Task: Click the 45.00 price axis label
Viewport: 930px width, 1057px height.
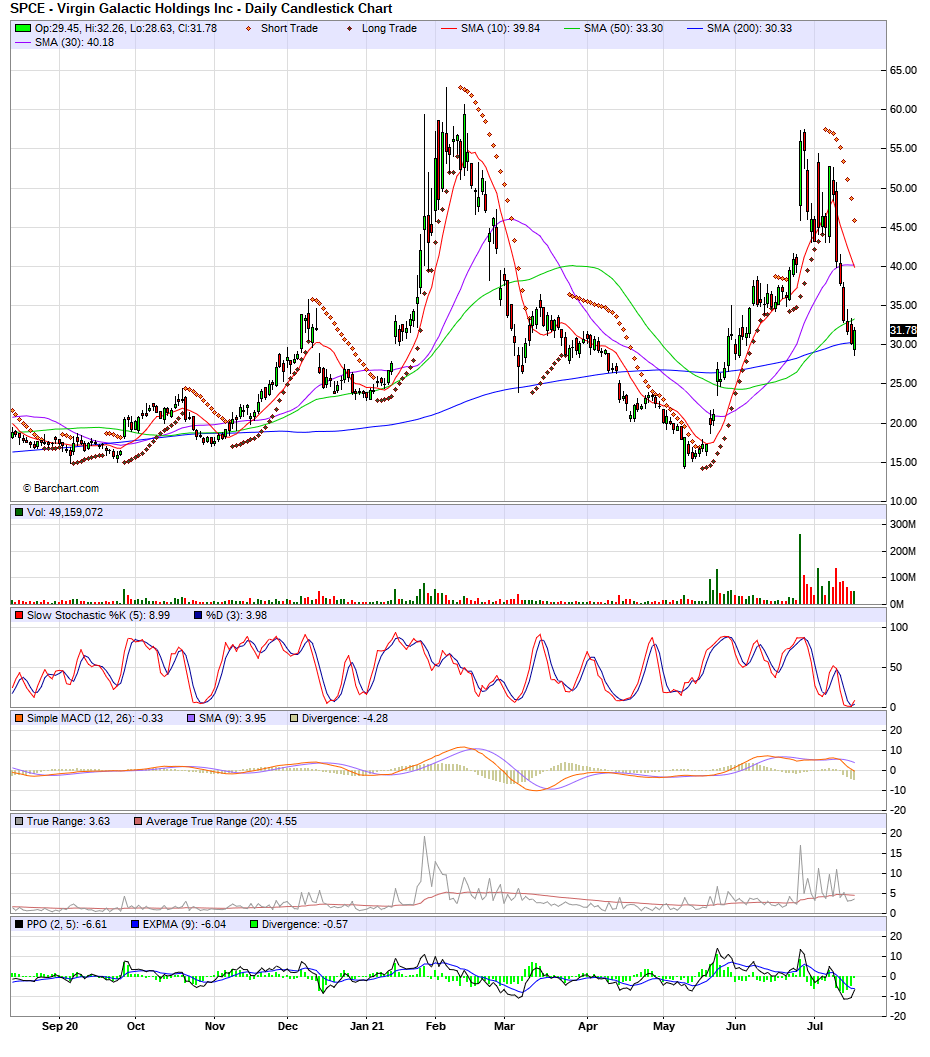Action: (903, 227)
